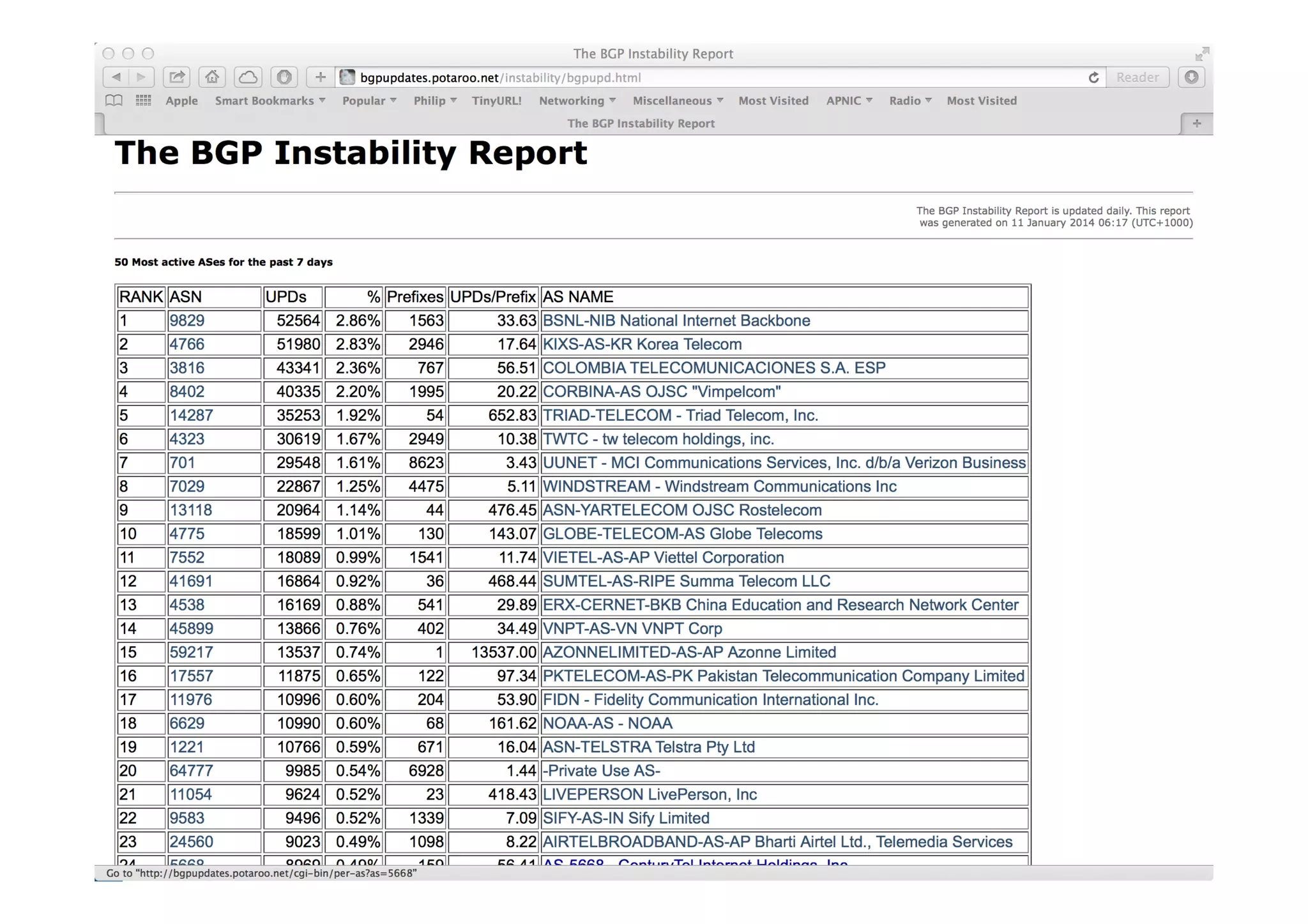Click the Reader button

(1137, 77)
